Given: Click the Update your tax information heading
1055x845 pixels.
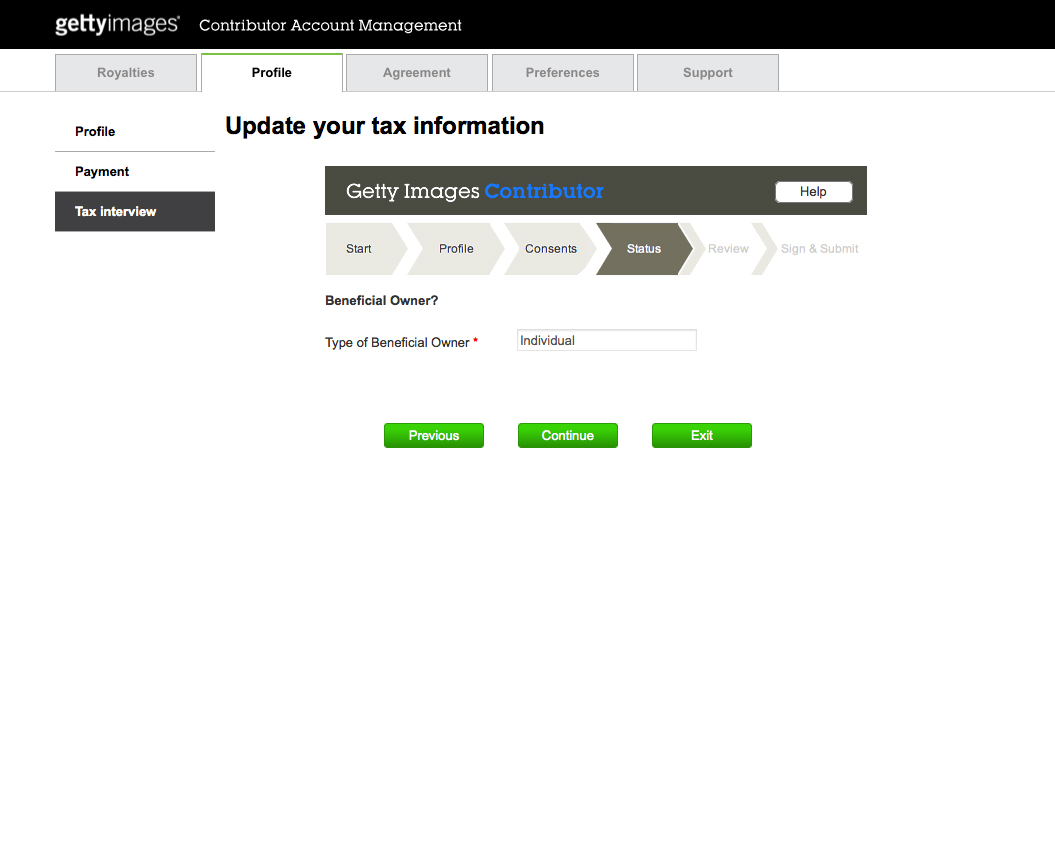Looking at the screenshot, I should [x=385, y=126].
